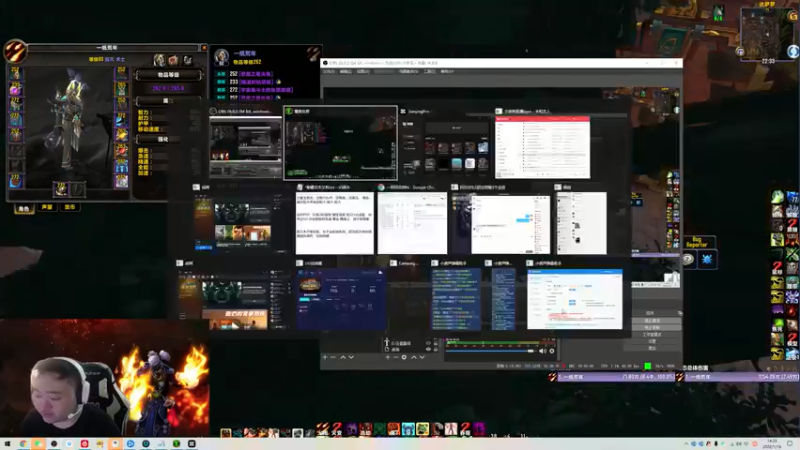Show hidden system tray icons
Screen dimensions: 800x450
[686, 444]
